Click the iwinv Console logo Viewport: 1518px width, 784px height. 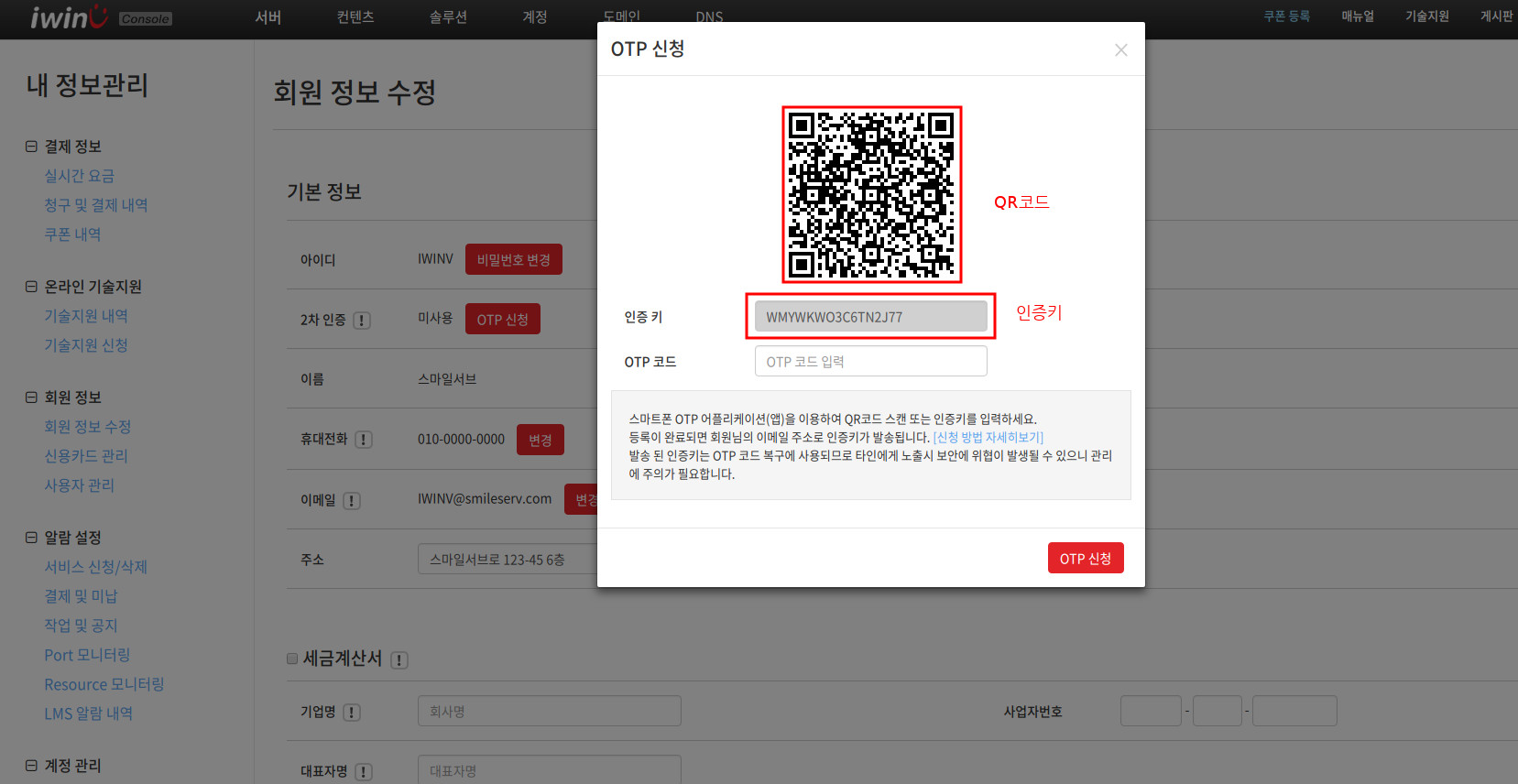pyautogui.click(x=101, y=17)
